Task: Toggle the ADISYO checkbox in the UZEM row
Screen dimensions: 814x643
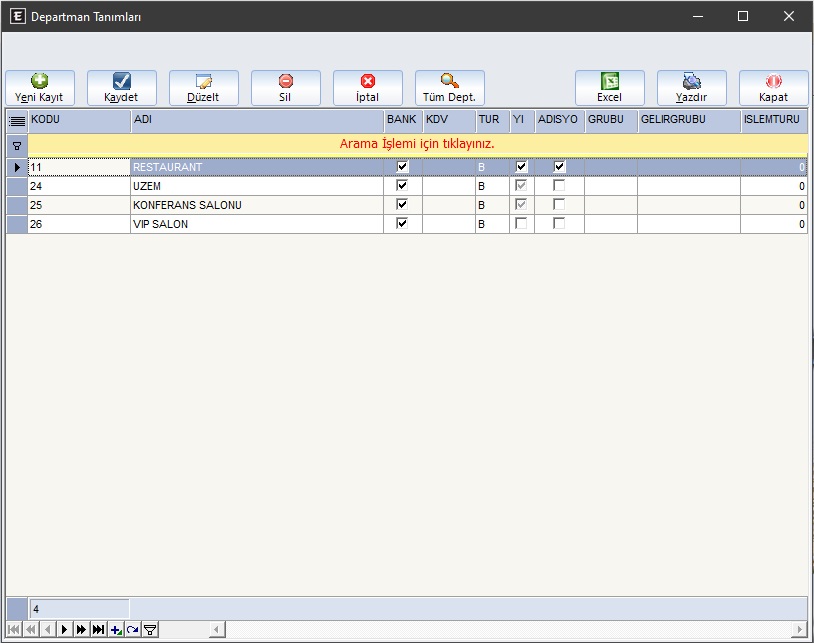Action: click(560, 186)
